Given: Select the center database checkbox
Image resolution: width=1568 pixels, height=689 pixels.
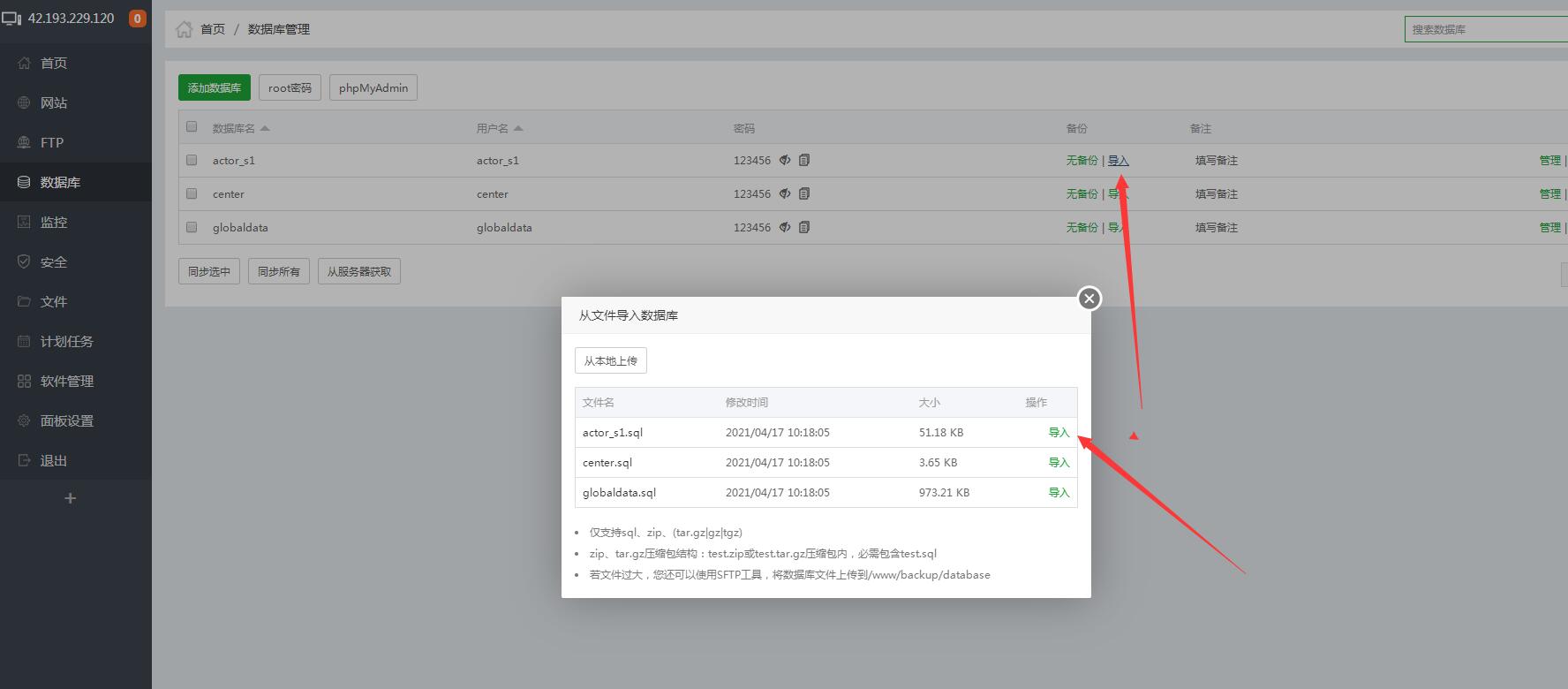Looking at the screenshot, I should point(192,194).
